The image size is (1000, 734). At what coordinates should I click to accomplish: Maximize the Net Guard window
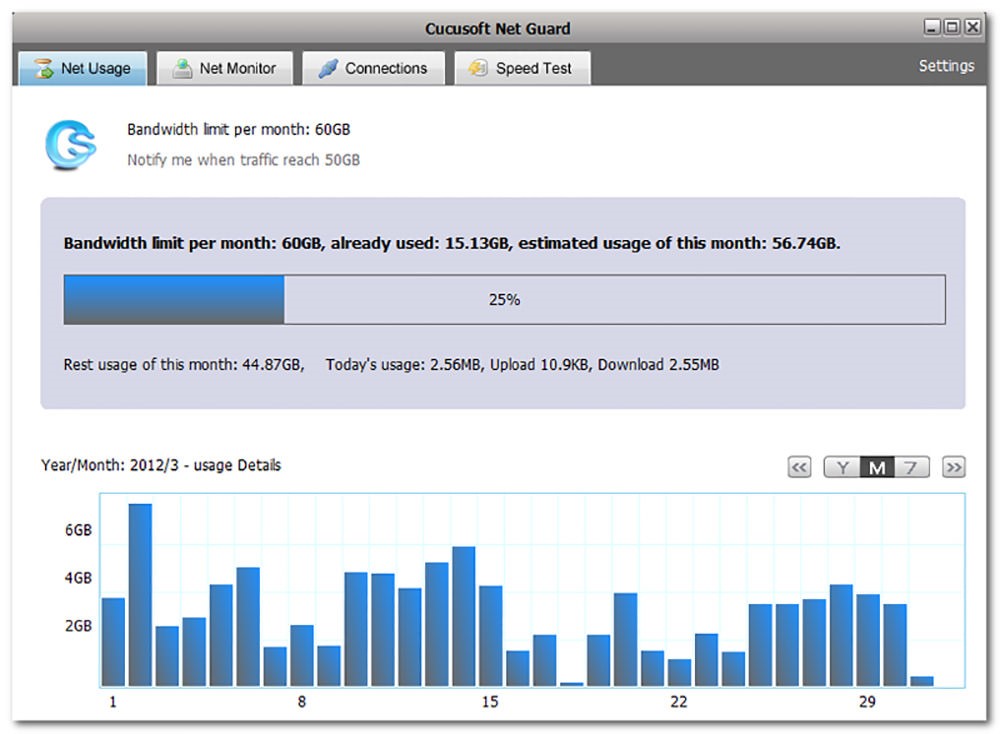(952, 27)
